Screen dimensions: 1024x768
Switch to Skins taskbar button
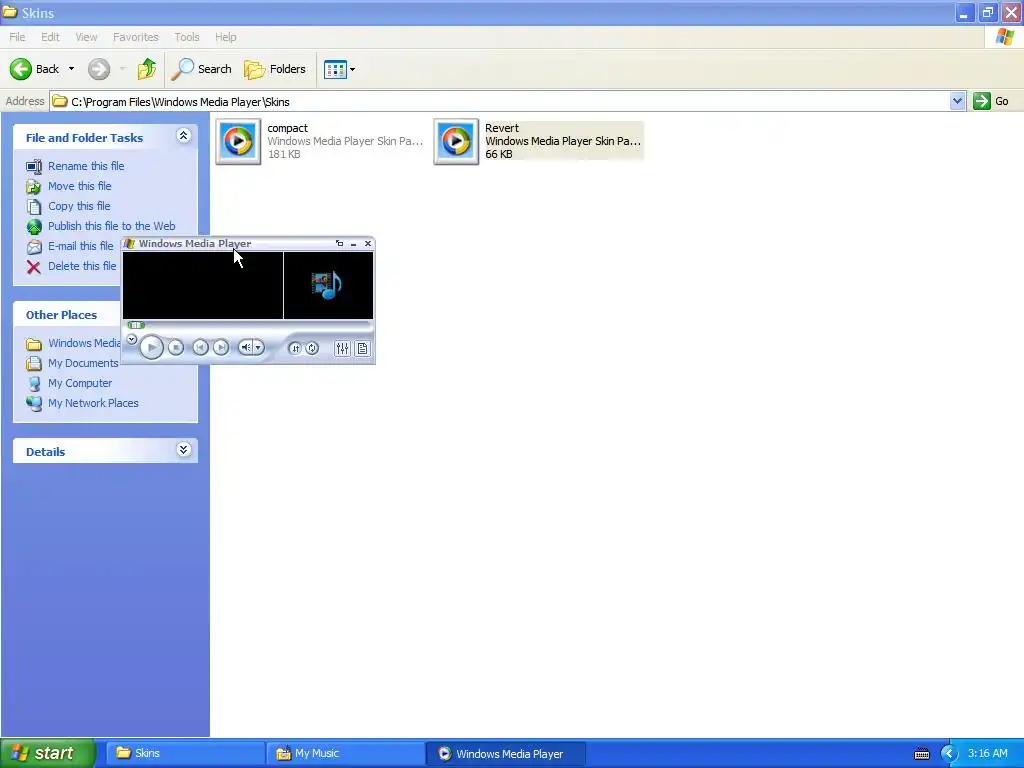(x=185, y=753)
